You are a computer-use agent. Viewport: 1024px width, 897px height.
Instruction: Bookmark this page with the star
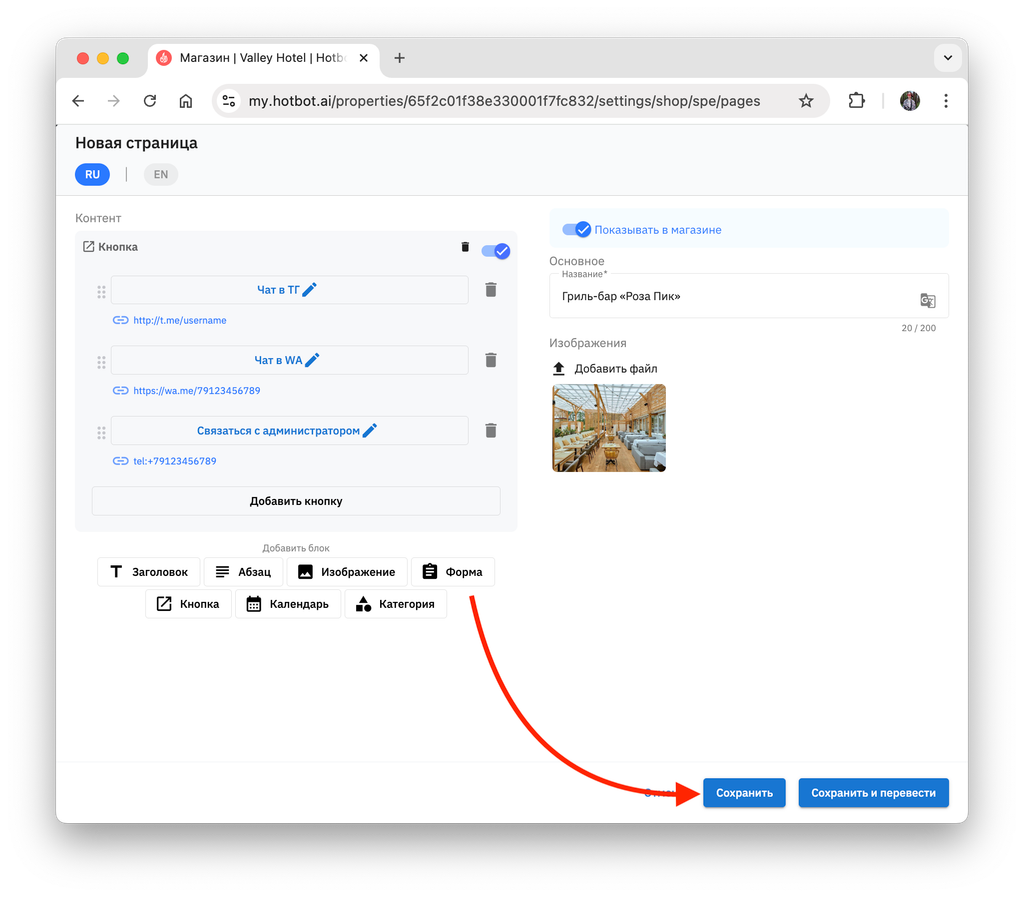[x=806, y=101]
